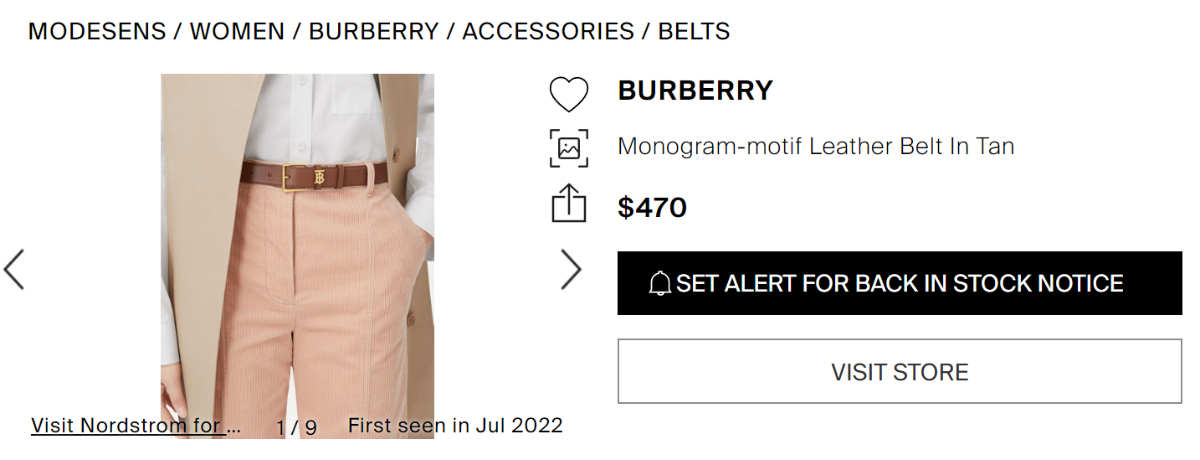Click the bold BURBERRY brand heading
This screenshot has width=1200, height=460.
(x=695, y=91)
